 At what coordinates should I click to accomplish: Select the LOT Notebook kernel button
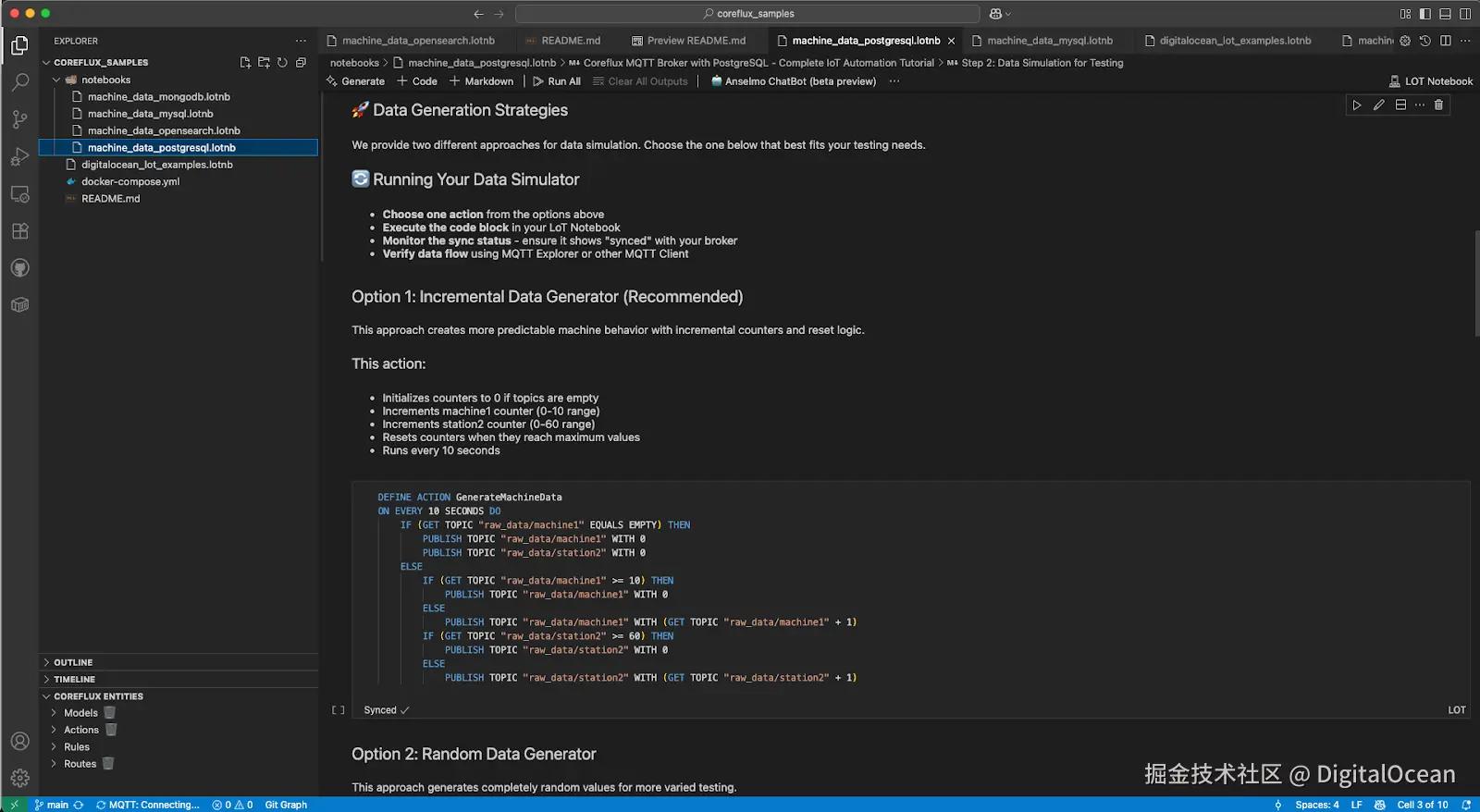1431,81
